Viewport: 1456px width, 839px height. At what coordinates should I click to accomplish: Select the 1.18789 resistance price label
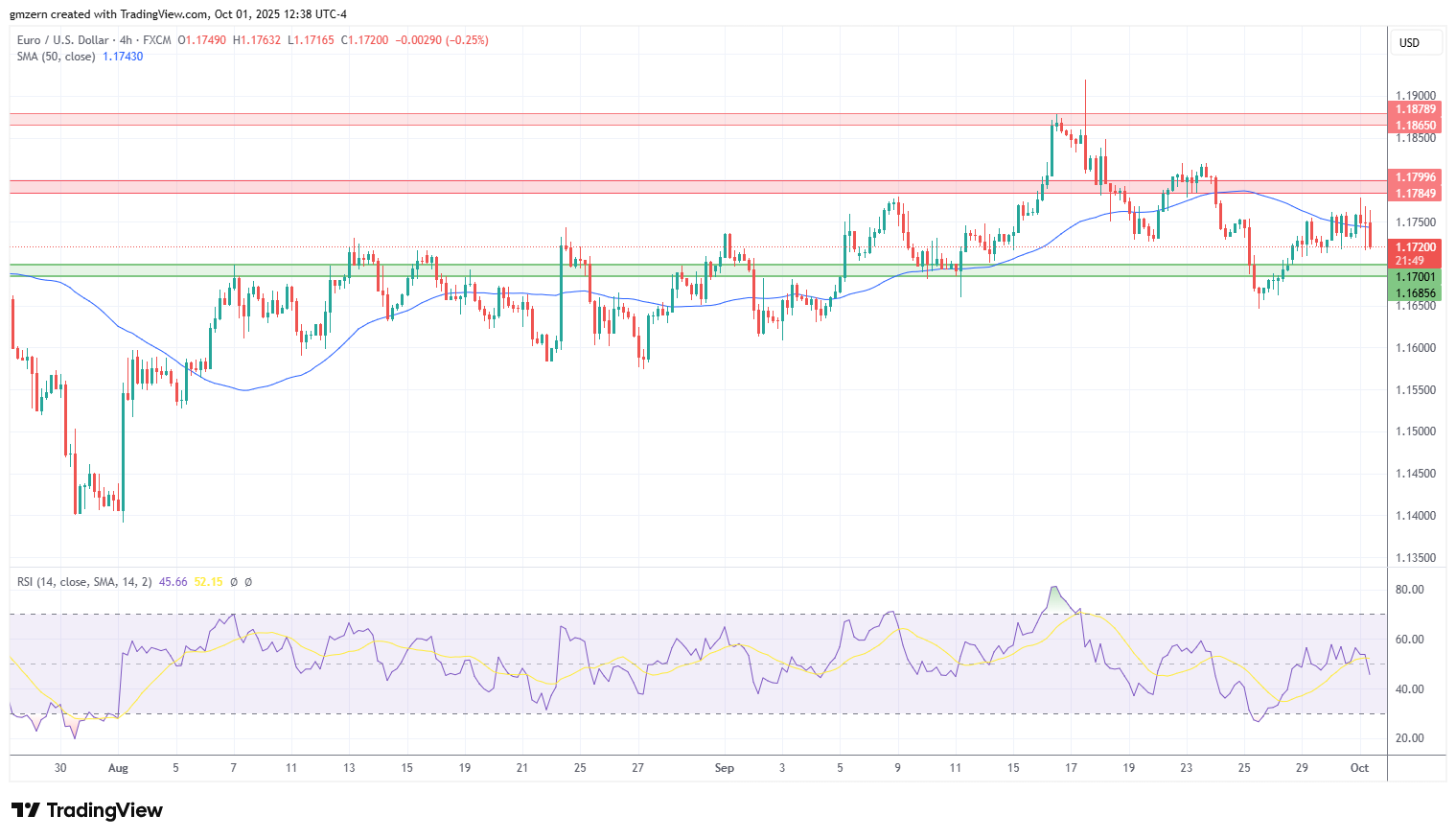pos(1416,110)
